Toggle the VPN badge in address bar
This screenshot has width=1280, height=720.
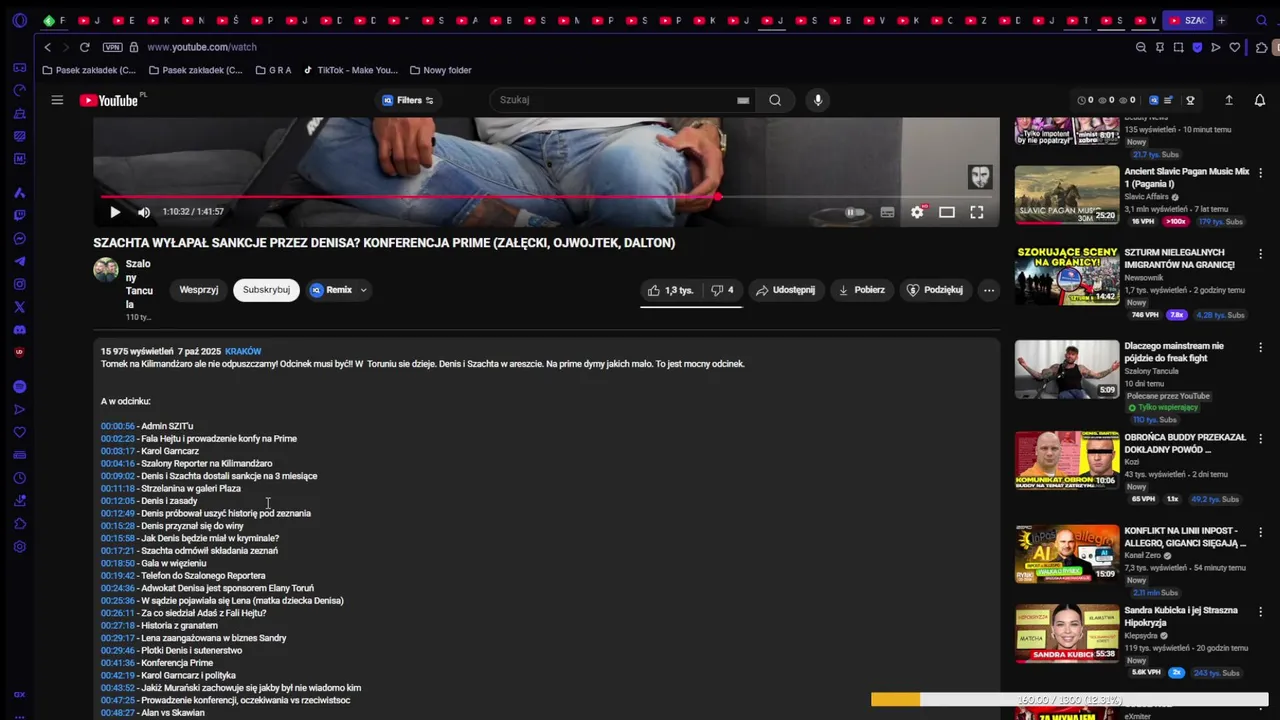click(x=113, y=47)
